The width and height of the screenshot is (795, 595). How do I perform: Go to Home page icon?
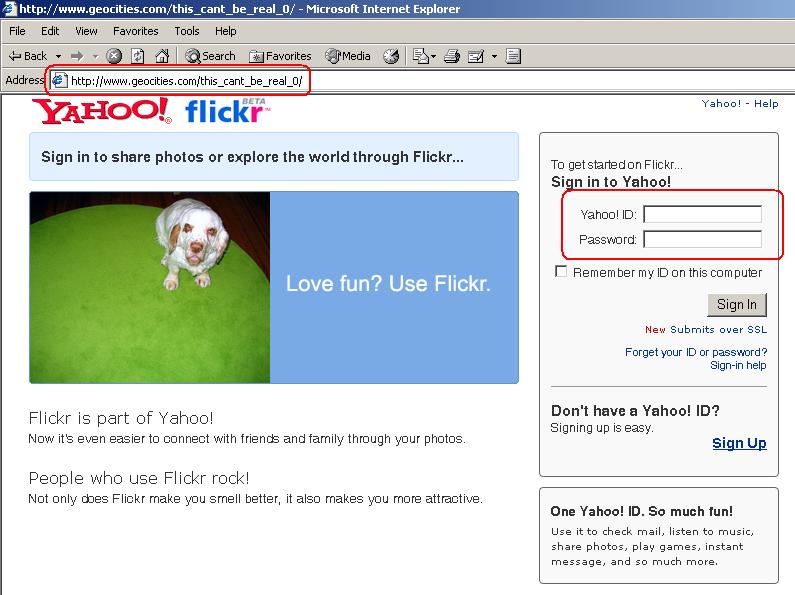pyautogui.click(x=162, y=56)
